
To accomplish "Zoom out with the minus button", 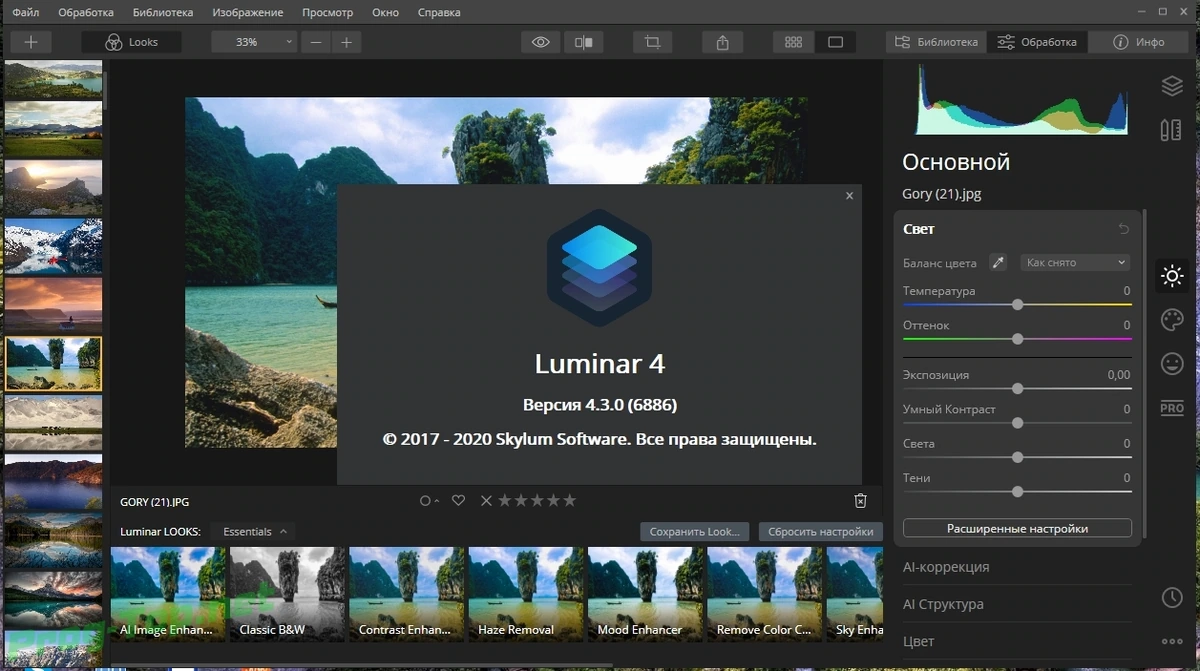I will tap(316, 42).
